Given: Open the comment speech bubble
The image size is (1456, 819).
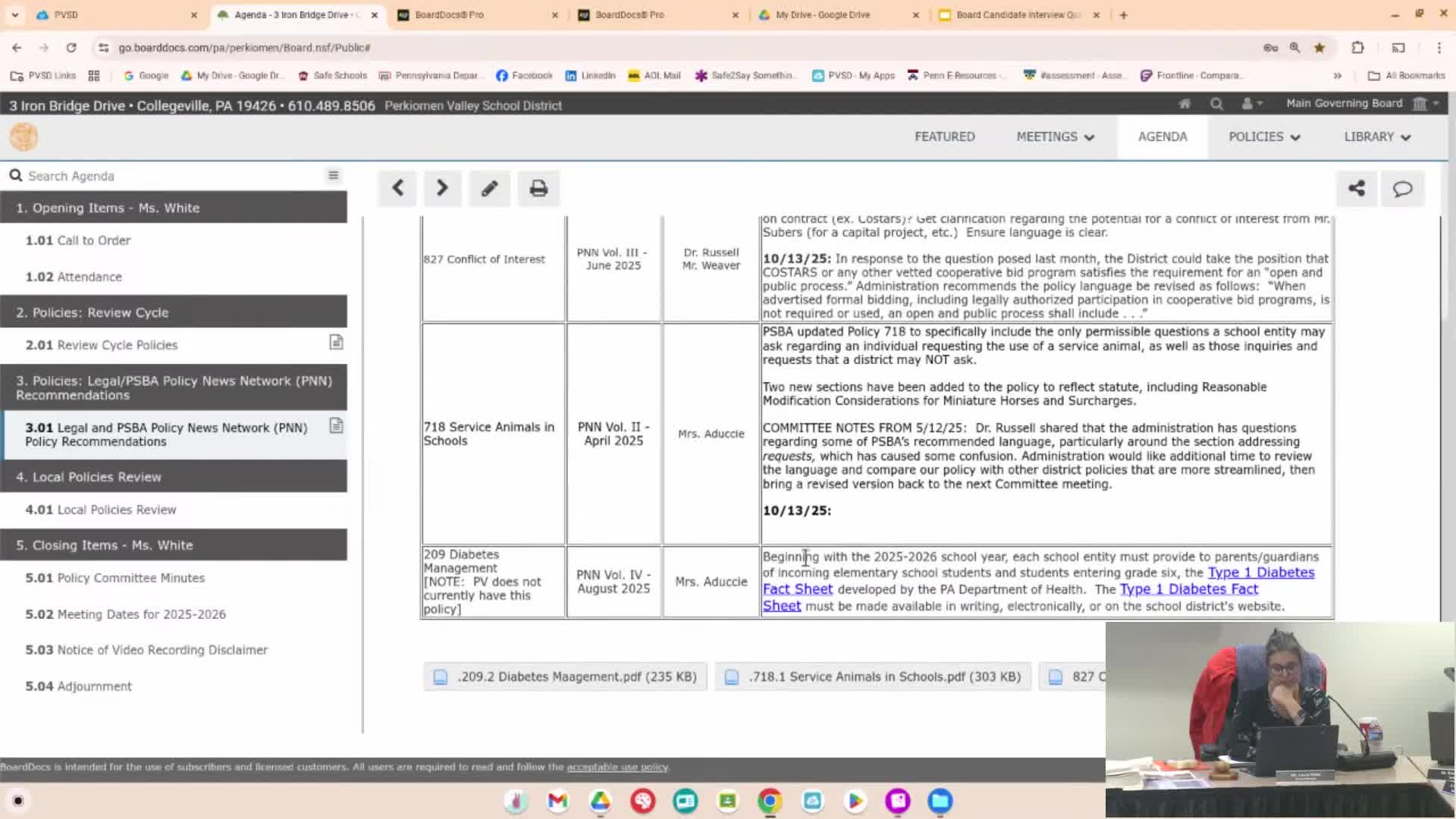Looking at the screenshot, I should coord(1402,188).
